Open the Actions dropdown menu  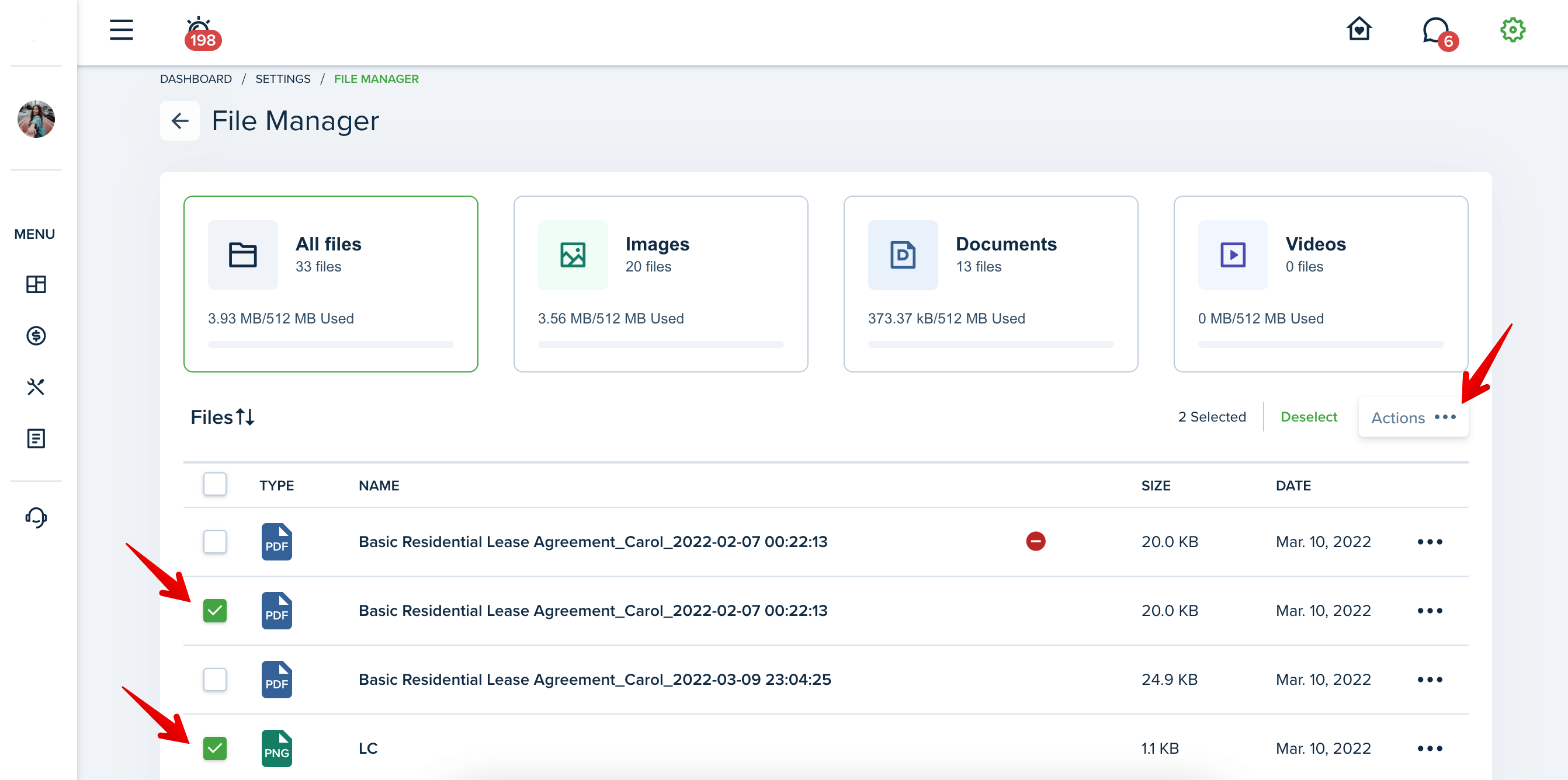[1413, 417]
